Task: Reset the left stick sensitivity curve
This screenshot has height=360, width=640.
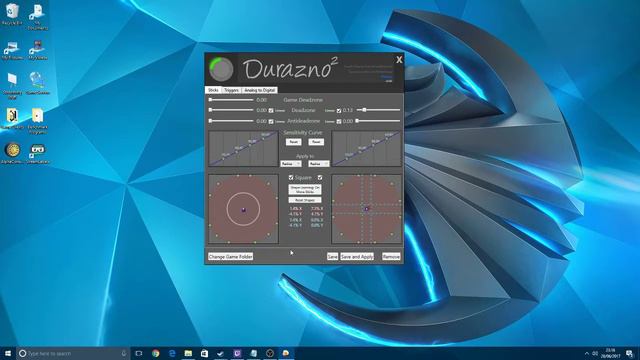Action: [x=293, y=142]
